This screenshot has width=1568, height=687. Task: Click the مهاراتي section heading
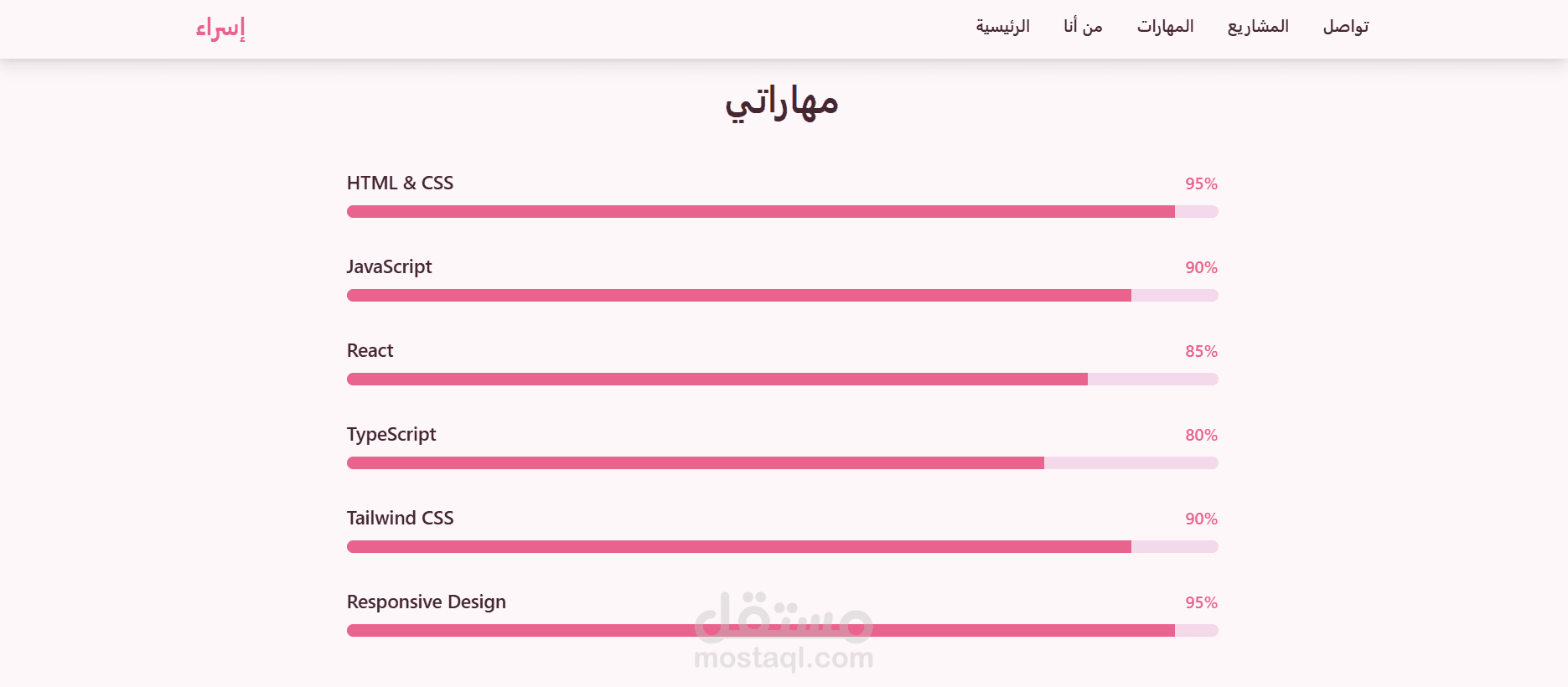782,103
